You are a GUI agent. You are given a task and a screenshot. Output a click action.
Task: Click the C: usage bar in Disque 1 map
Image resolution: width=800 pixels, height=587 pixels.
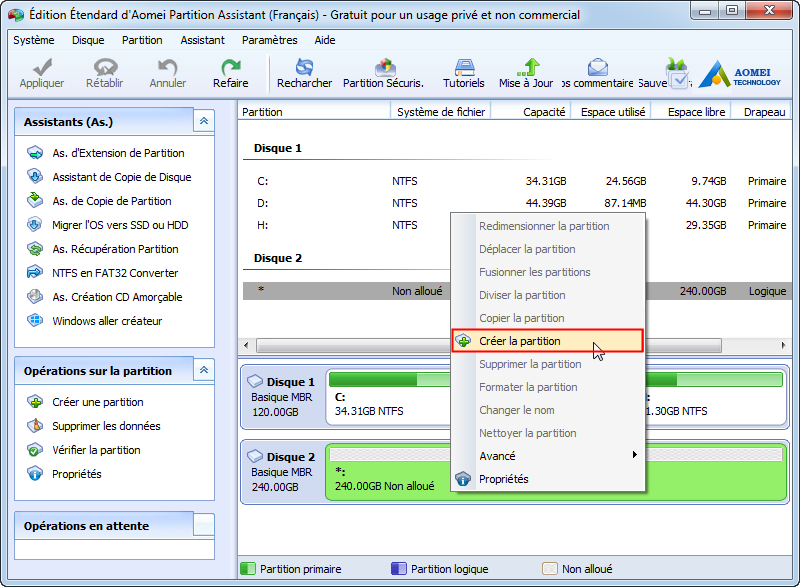[390, 379]
